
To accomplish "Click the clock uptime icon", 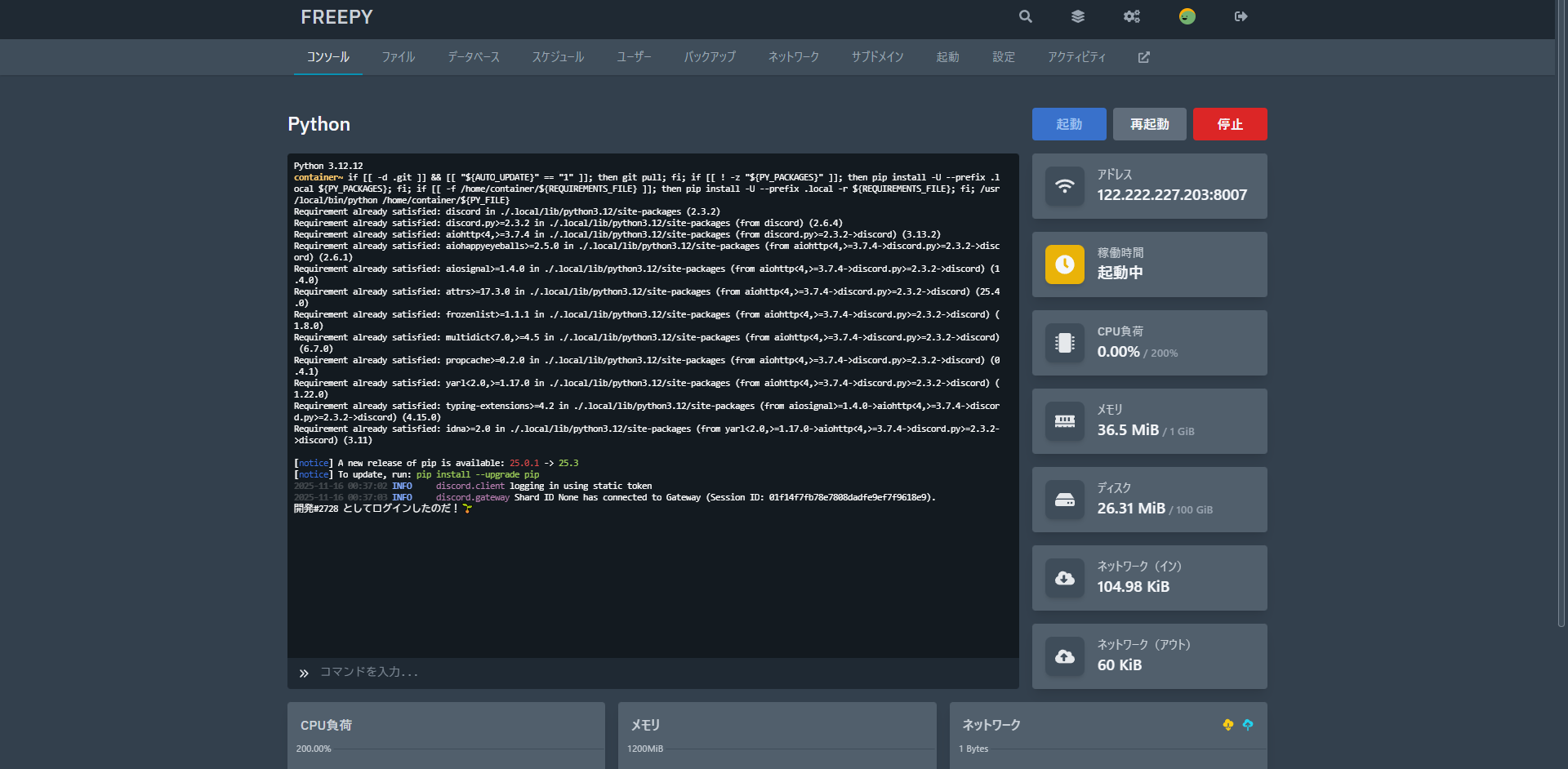I will pos(1065,264).
